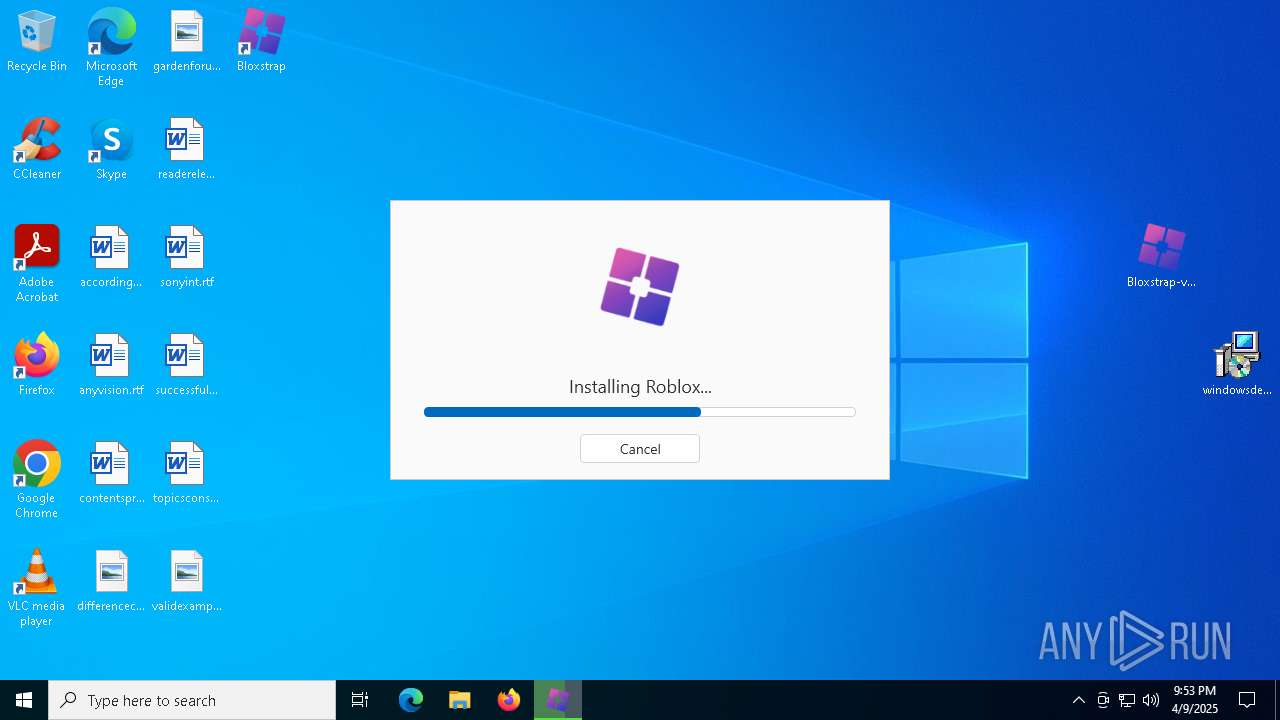Viewport: 1280px width, 720px height.
Task: Select the sonyint.rtf document
Action: [186, 257]
